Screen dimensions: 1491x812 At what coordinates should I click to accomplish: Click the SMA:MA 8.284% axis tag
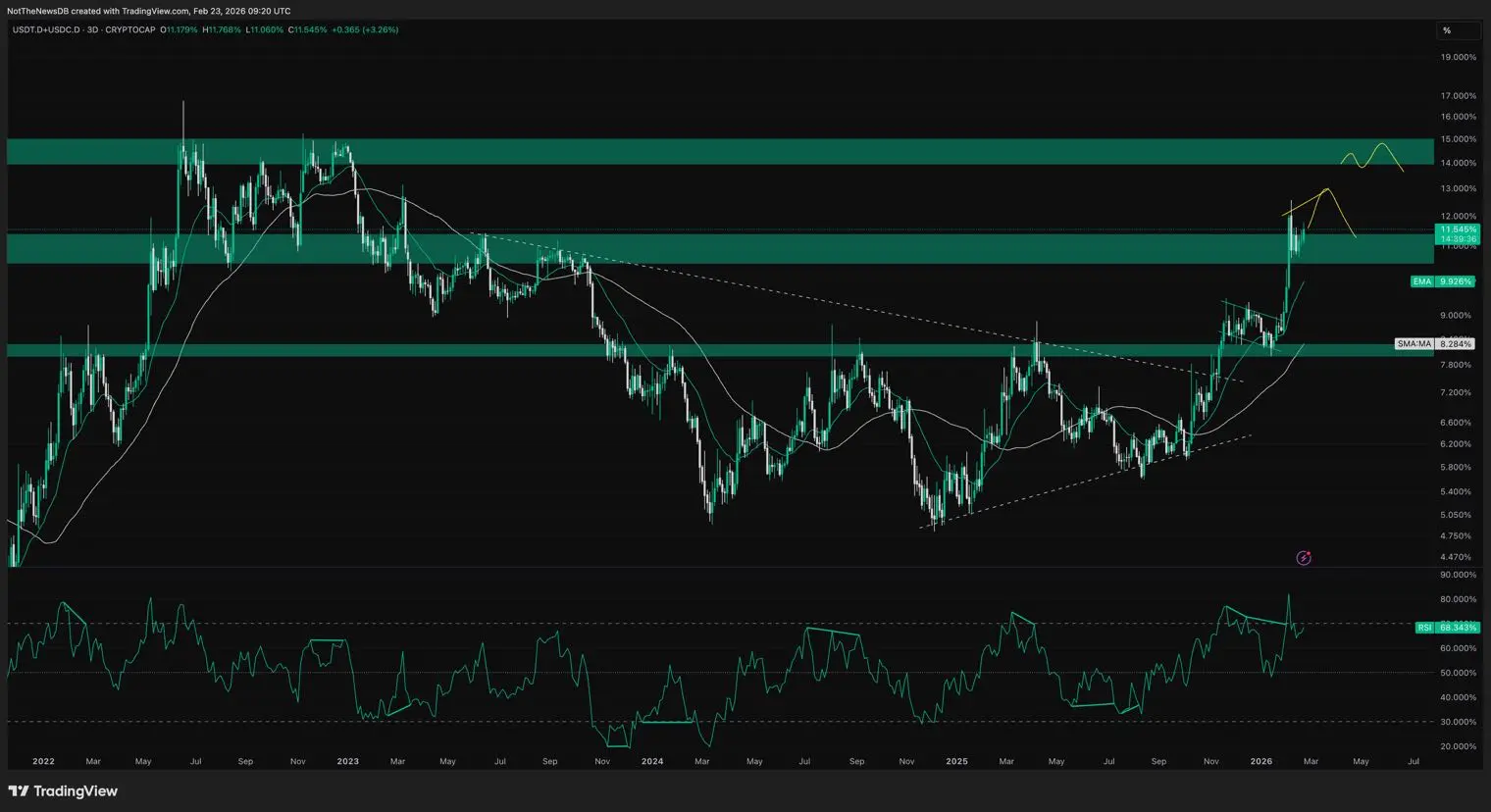(x=1434, y=344)
